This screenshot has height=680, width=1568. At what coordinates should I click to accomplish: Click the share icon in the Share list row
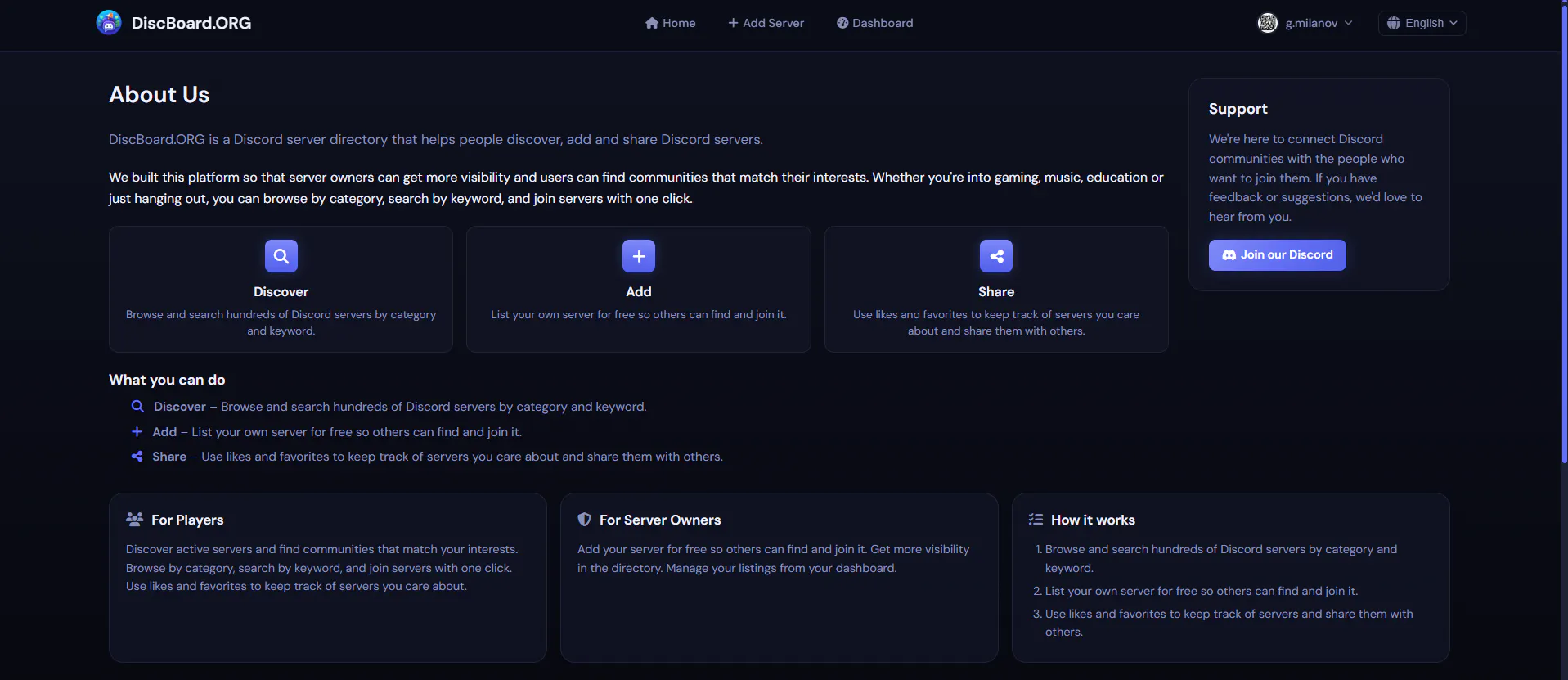tap(137, 457)
